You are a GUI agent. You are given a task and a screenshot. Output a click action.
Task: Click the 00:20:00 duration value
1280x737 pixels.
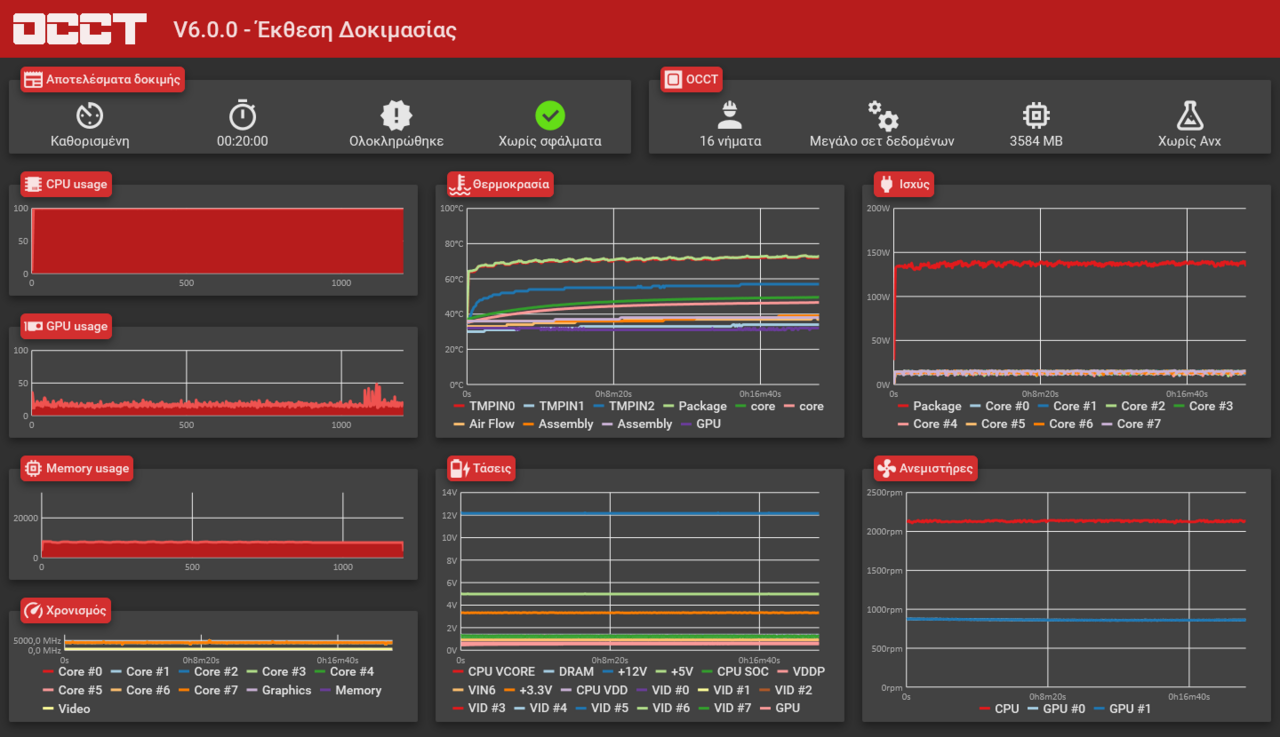point(242,141)
